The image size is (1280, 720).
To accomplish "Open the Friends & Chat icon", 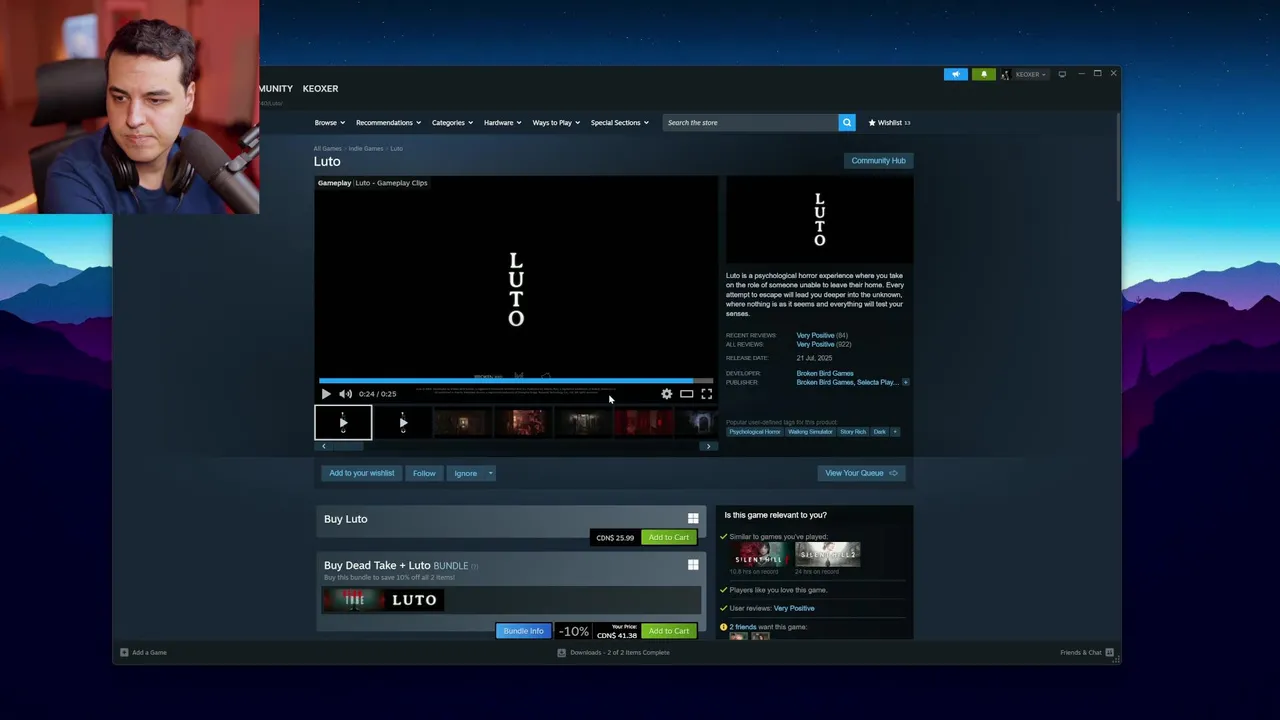I will (x=1109, y=652).
